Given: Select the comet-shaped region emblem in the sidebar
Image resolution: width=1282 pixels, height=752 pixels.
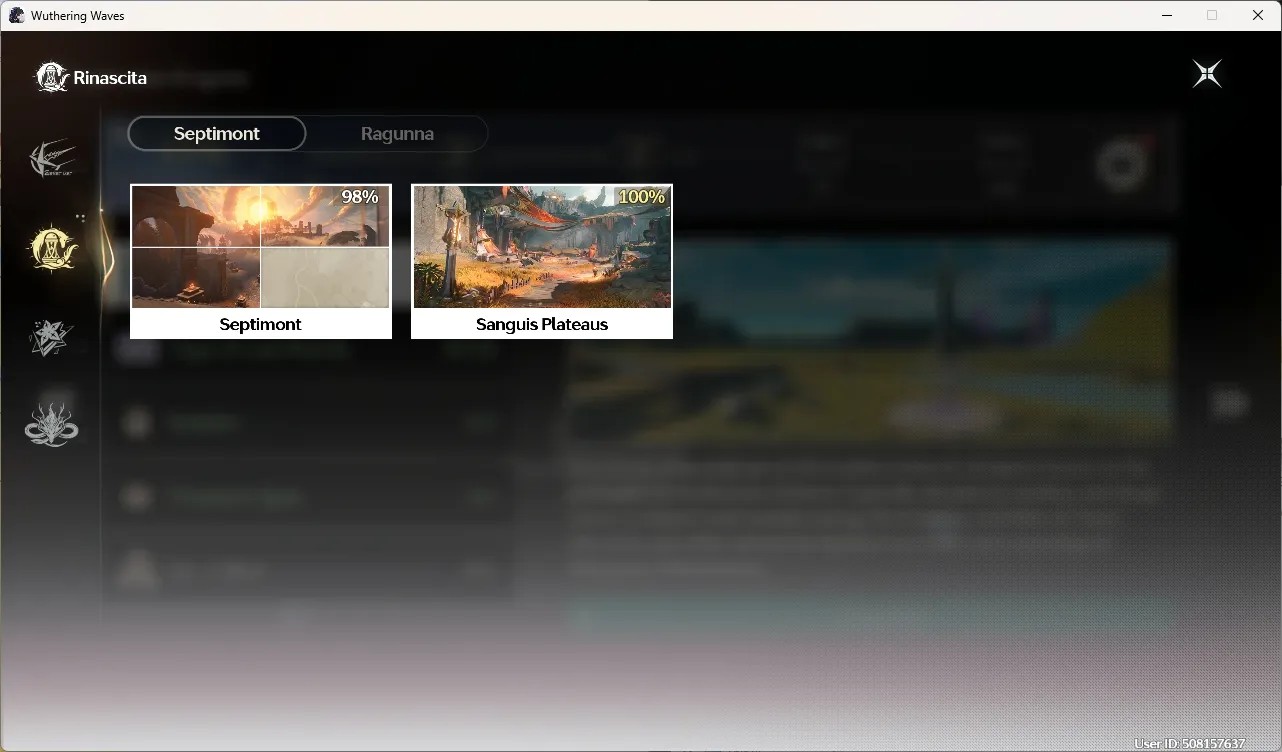Looking at the screenshot, I should [x=52, y=158].
